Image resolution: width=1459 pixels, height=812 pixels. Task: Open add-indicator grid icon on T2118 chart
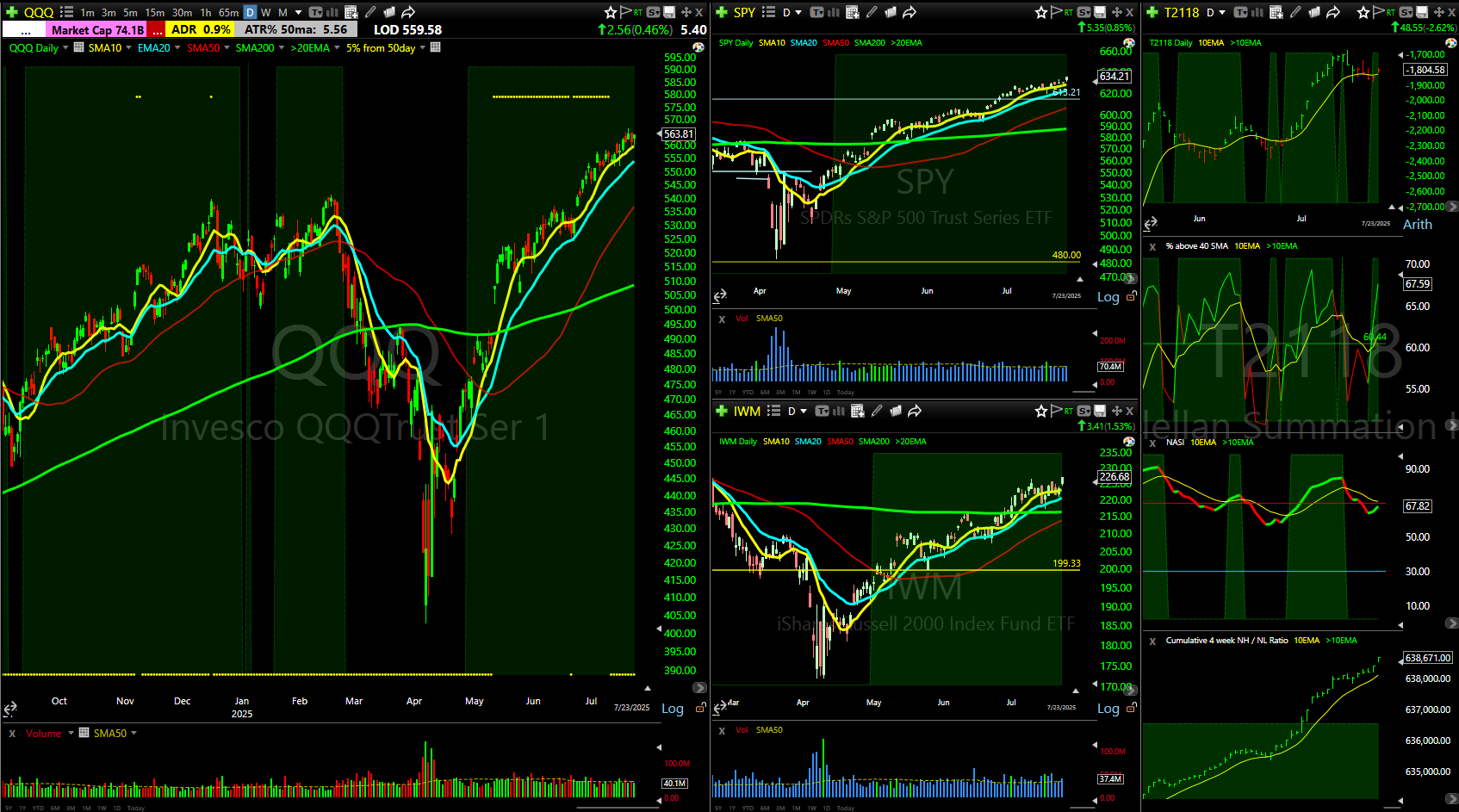1276,12
